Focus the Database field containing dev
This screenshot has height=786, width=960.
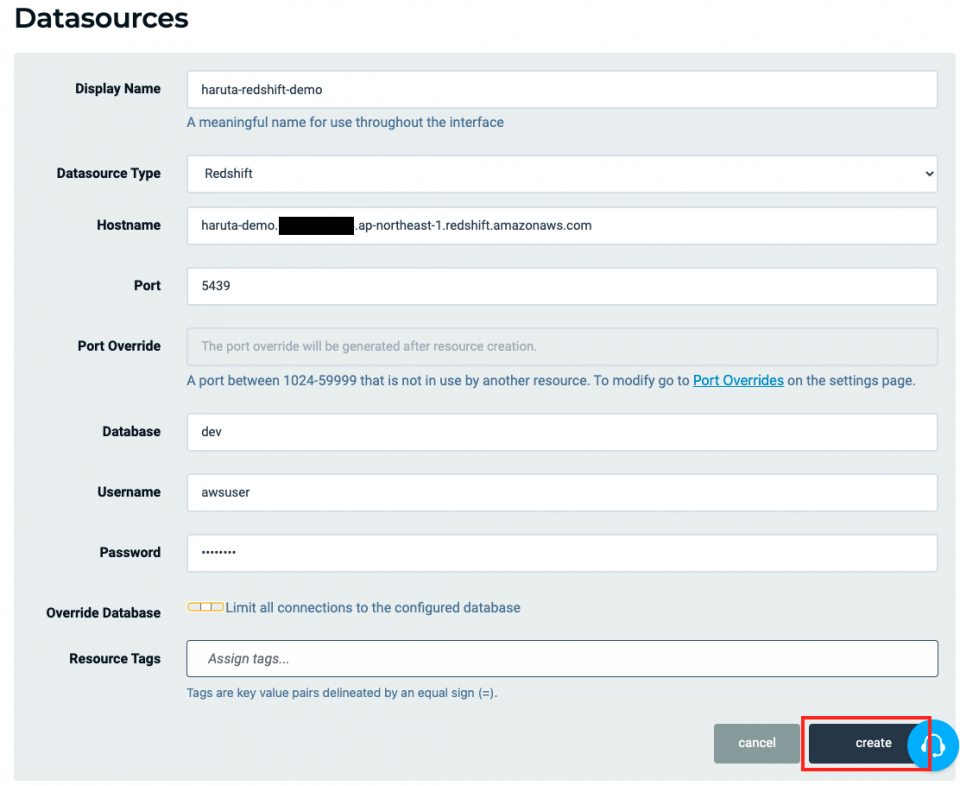562,432
